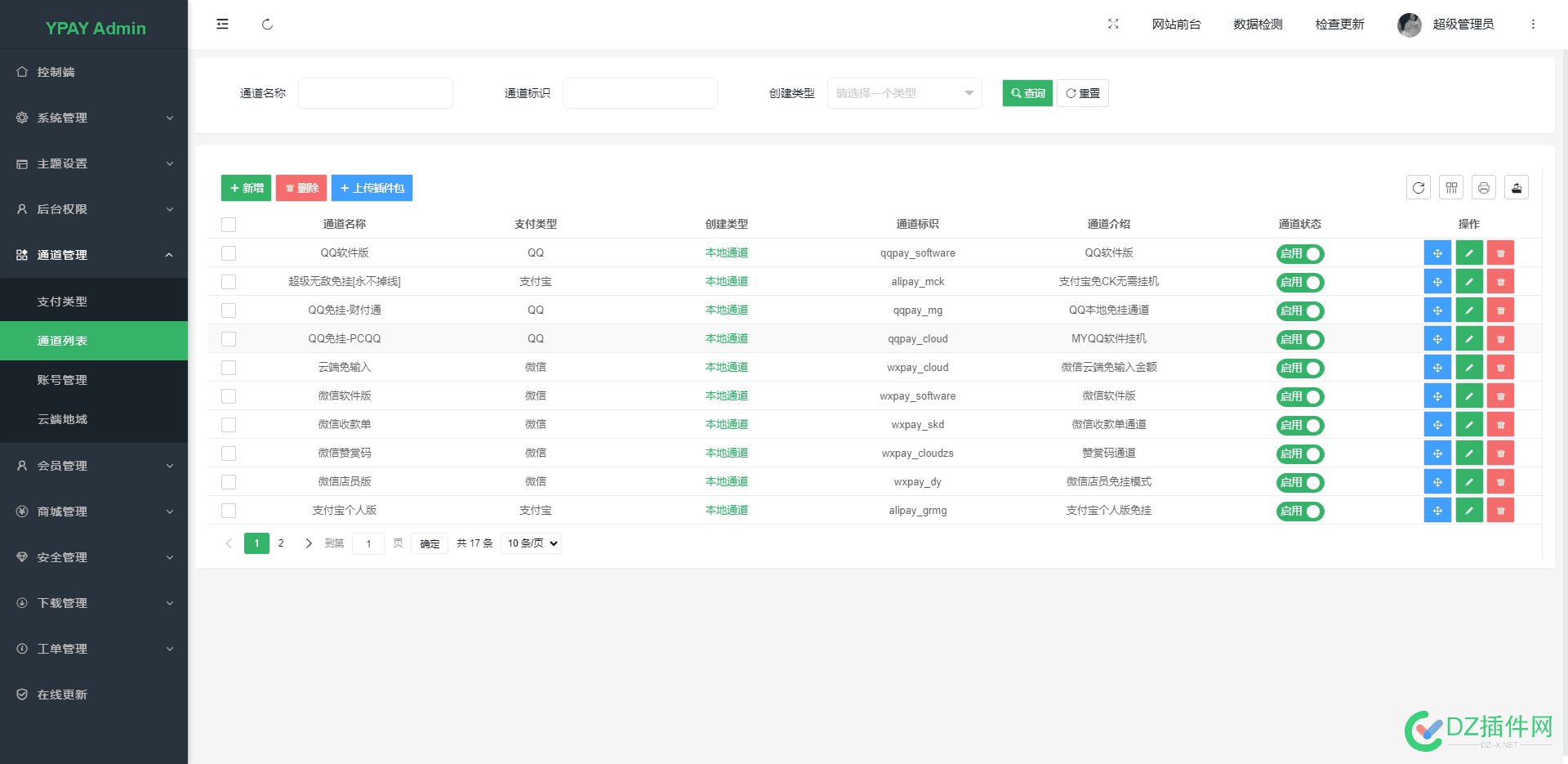Open the 网站前台 link in the header

pyautogui.click(x=1176, y=25)
